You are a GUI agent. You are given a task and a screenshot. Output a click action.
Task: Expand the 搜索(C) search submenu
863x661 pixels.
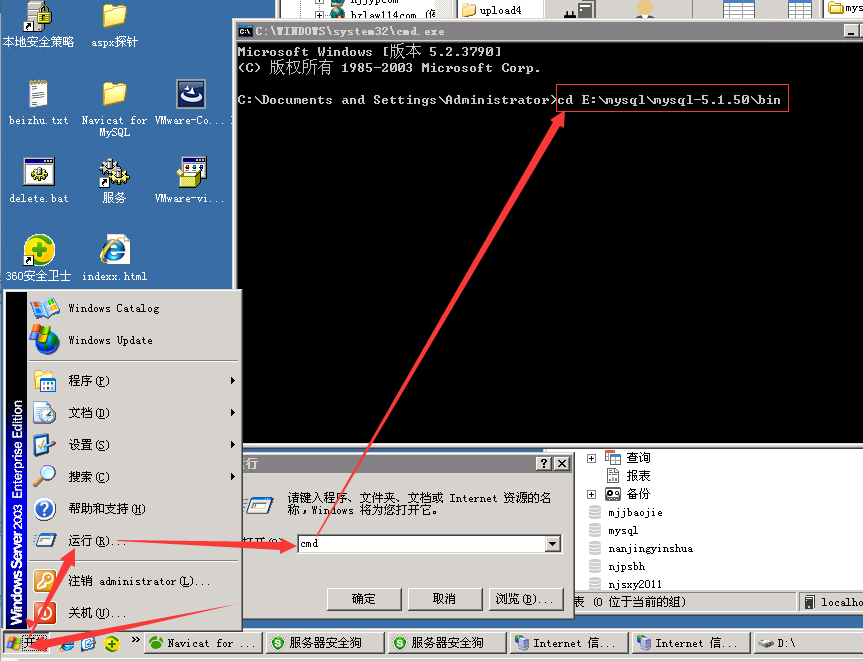134,477
